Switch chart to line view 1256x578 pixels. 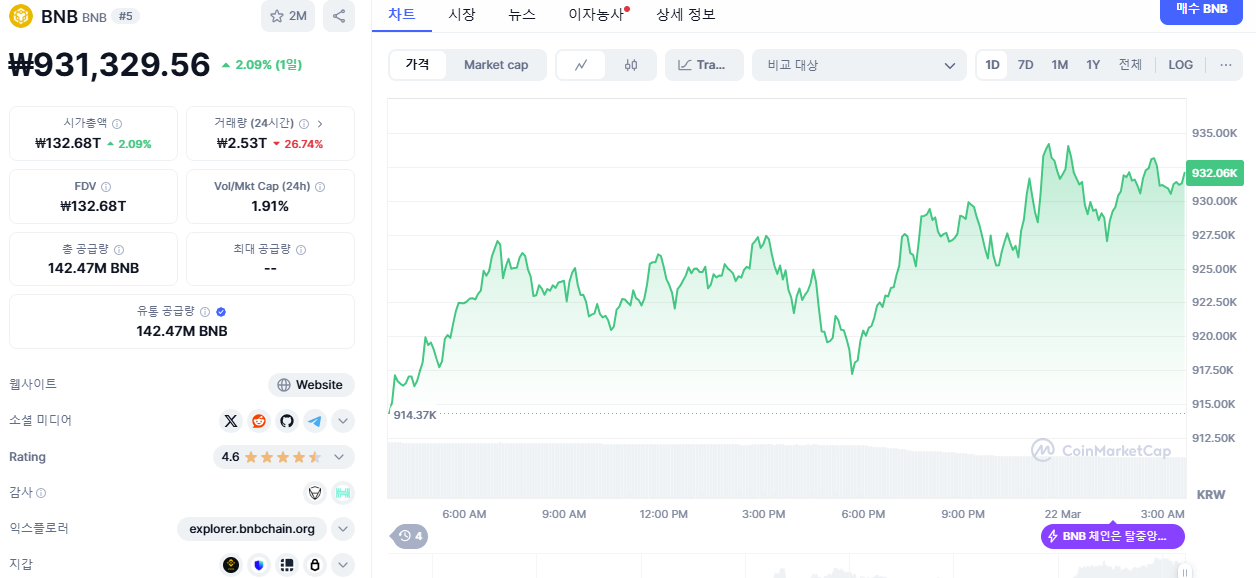click(582, 65)
